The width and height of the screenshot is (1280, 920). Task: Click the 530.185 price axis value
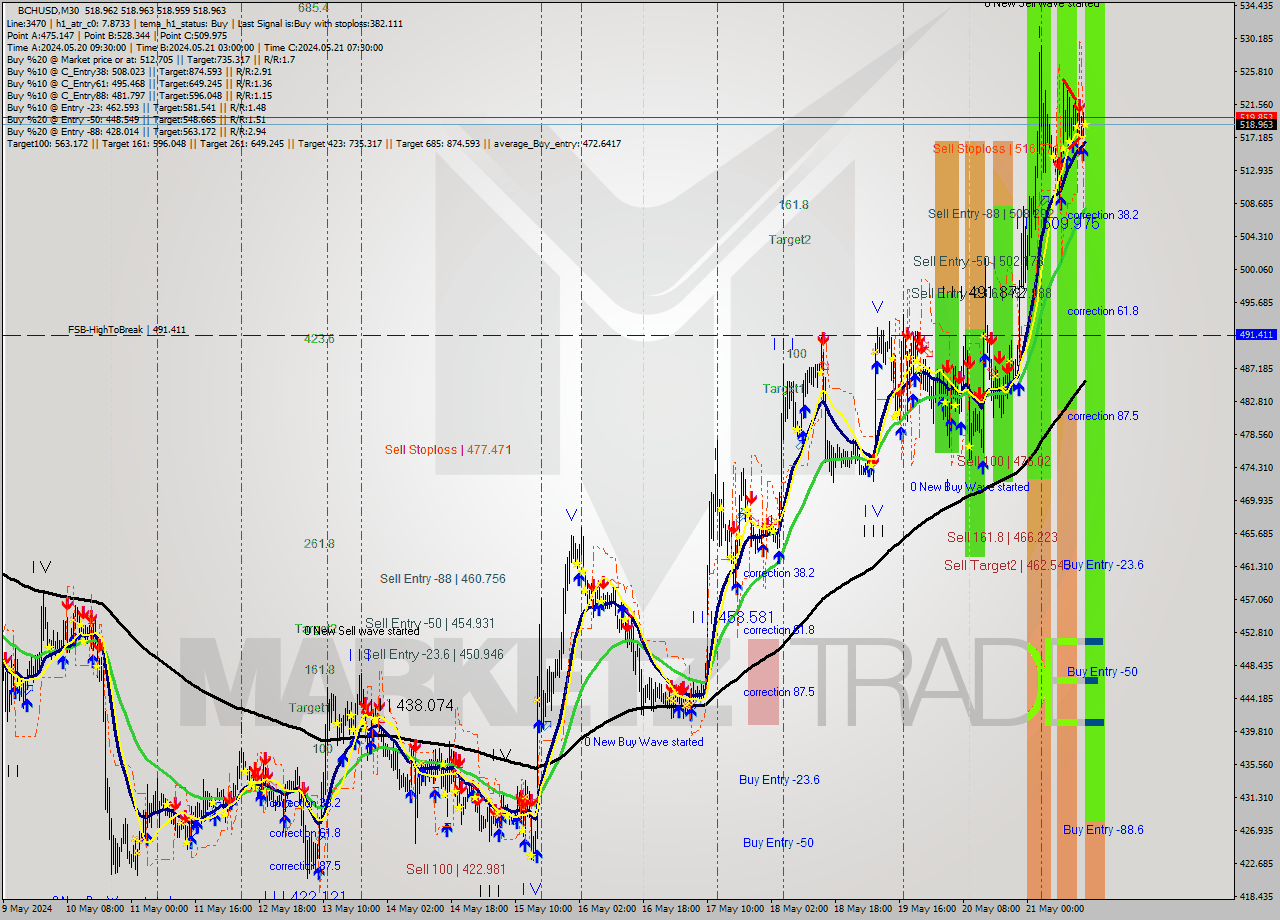pyautogui.click(x=1256, y=39)
